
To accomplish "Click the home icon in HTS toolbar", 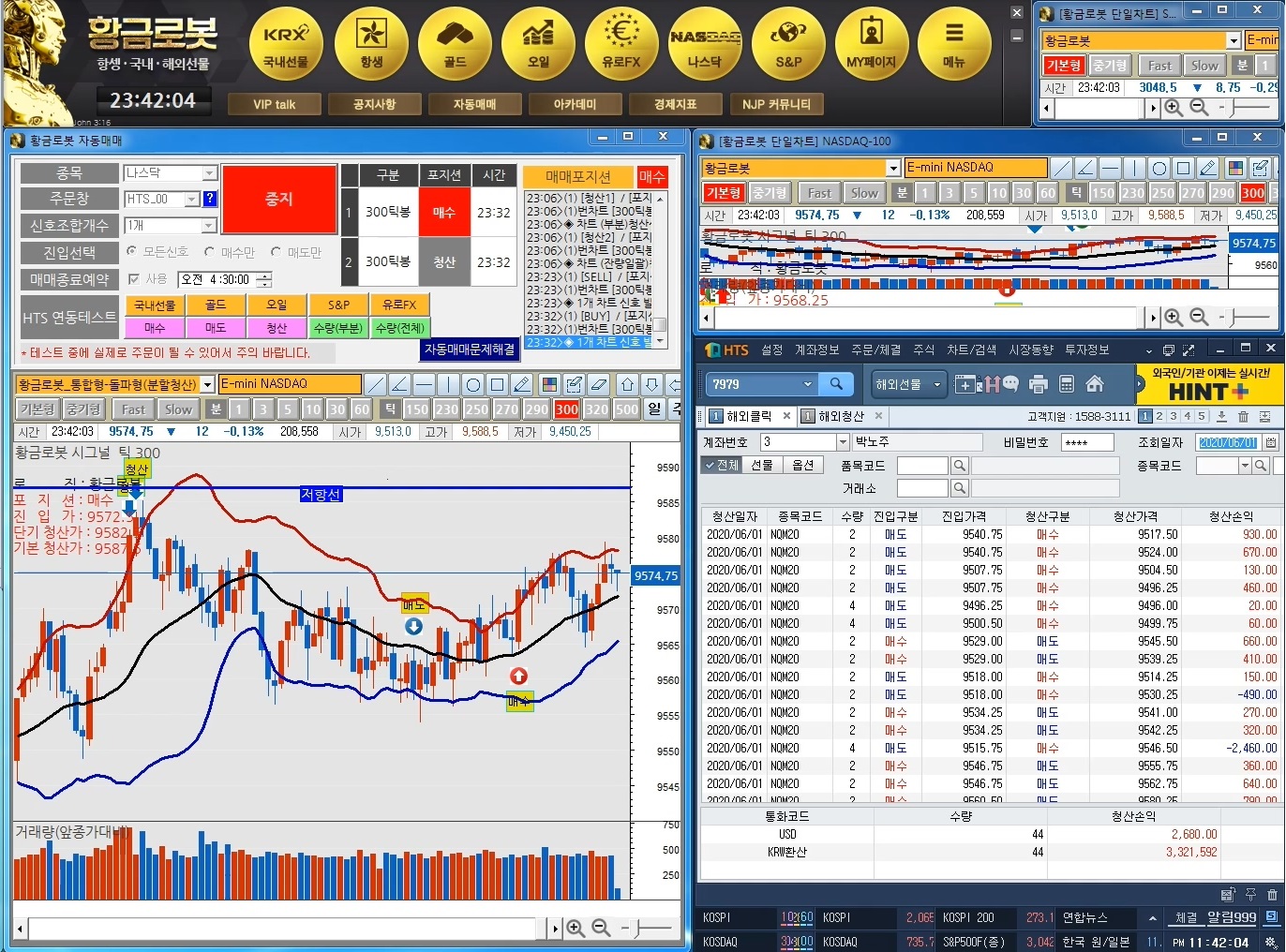I will [1094, 383].
